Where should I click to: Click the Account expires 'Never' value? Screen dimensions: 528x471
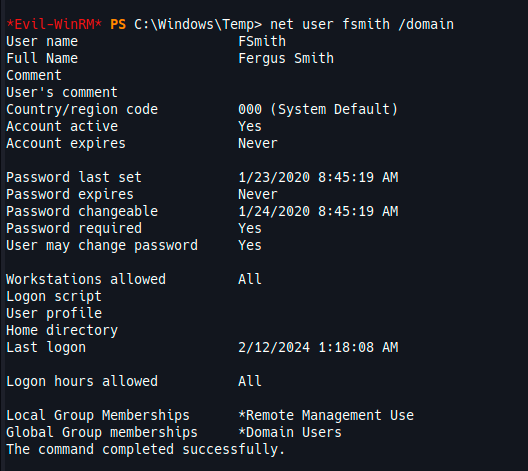258,143
